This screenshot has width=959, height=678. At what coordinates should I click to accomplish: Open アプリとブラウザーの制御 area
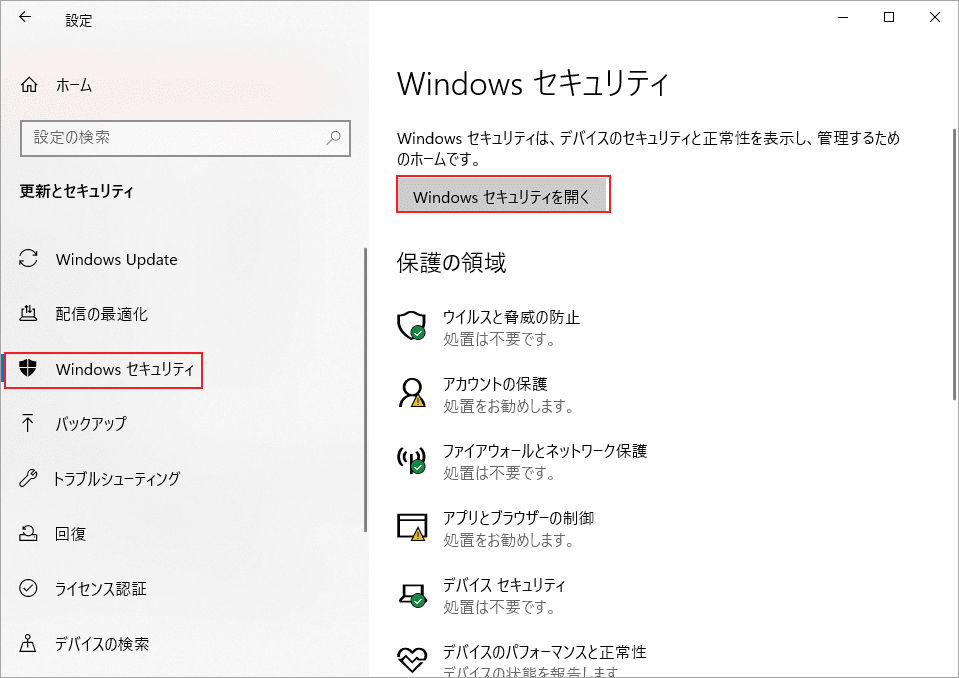(x=518, y=518)
